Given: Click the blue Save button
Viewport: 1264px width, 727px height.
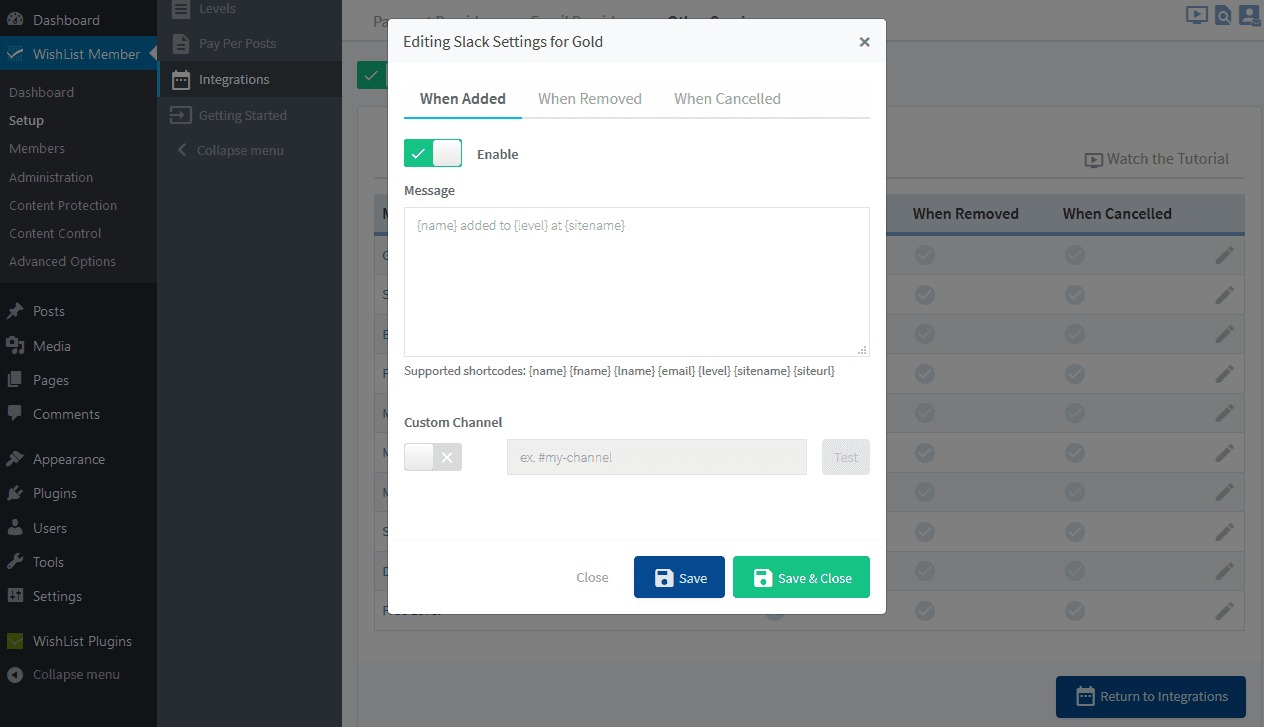Looking at the screenshot, I should [679, 577].
